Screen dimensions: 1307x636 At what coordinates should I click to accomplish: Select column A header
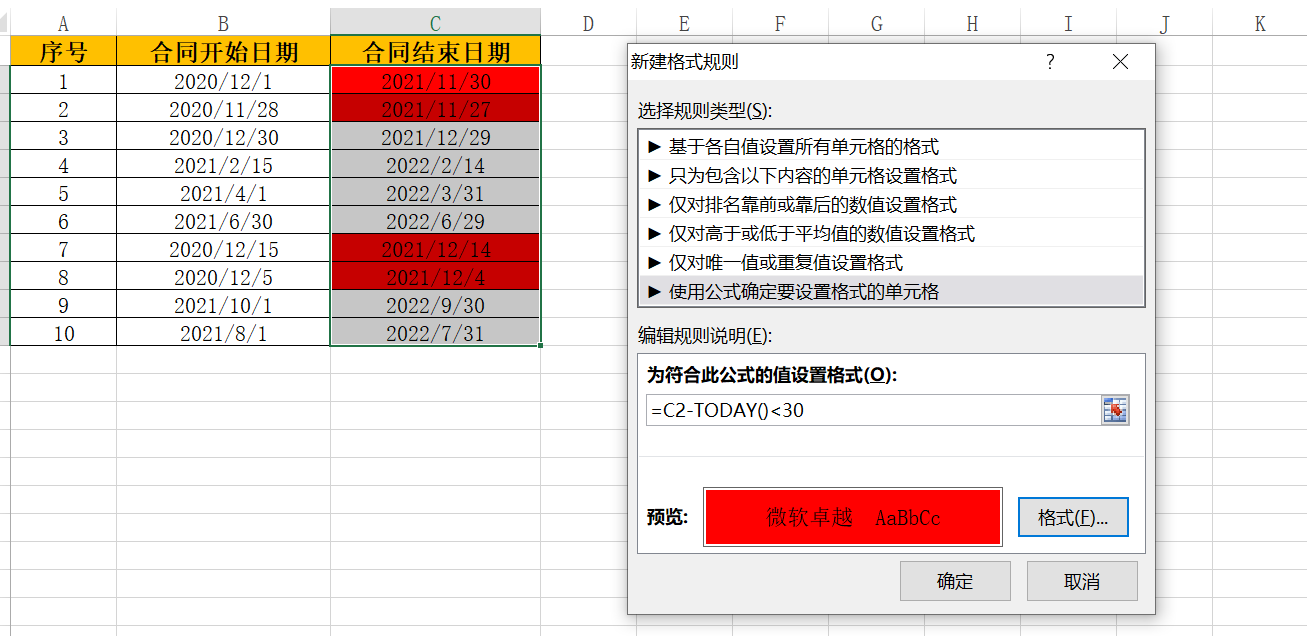[63, 23]
